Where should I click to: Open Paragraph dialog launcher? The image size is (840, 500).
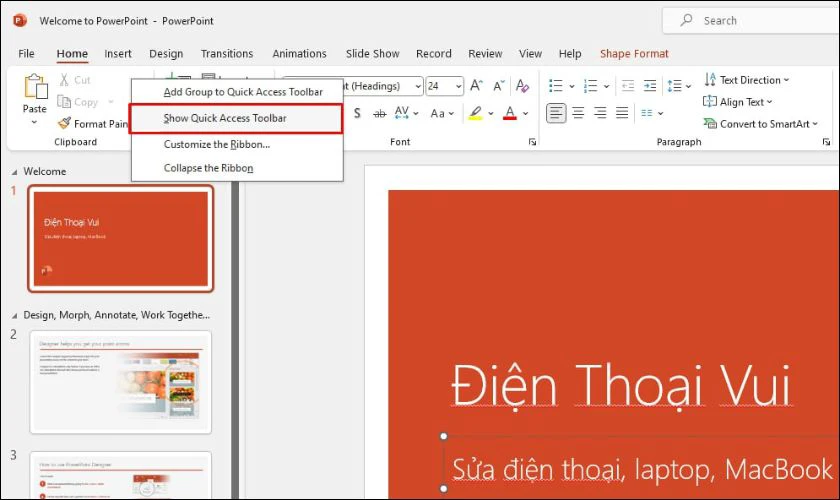(x=826, y=142)
